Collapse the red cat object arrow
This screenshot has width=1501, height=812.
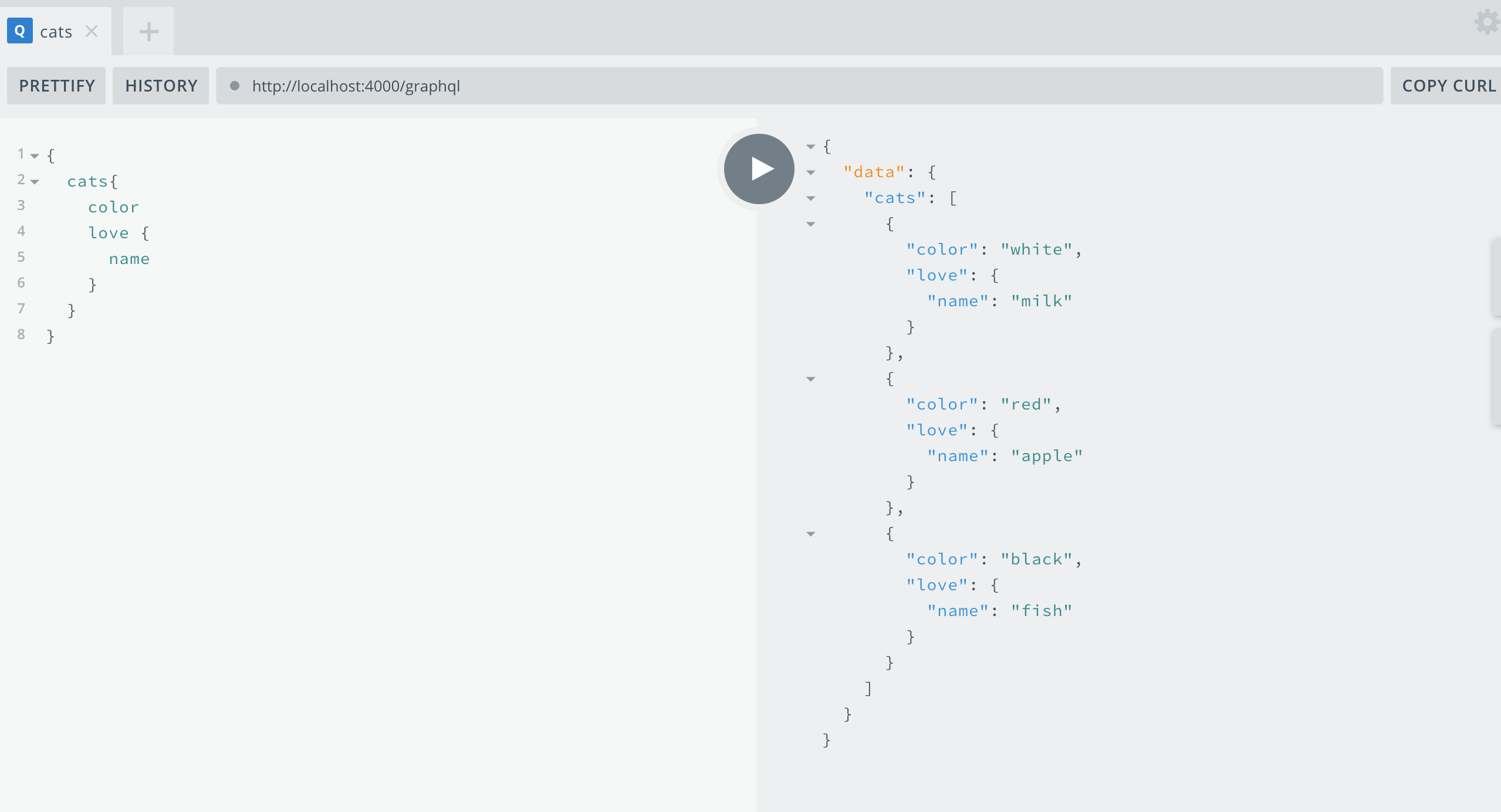[811, 379]
